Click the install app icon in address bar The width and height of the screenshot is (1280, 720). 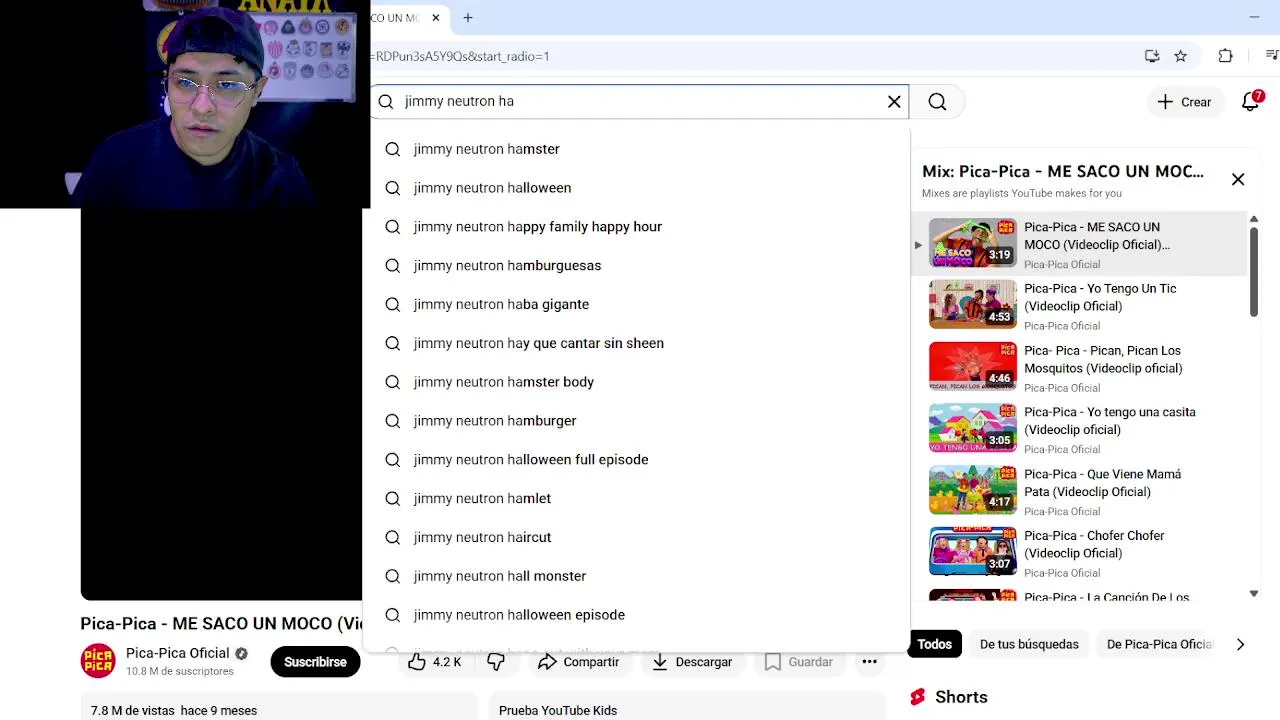click(x=1152, y=56)
